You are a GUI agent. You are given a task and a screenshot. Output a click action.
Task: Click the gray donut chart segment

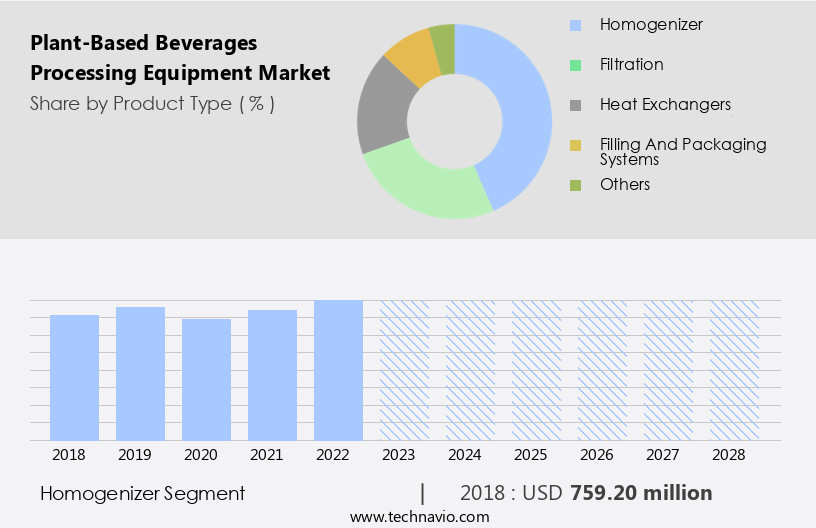pyautogui.click(x=380, y=108)
